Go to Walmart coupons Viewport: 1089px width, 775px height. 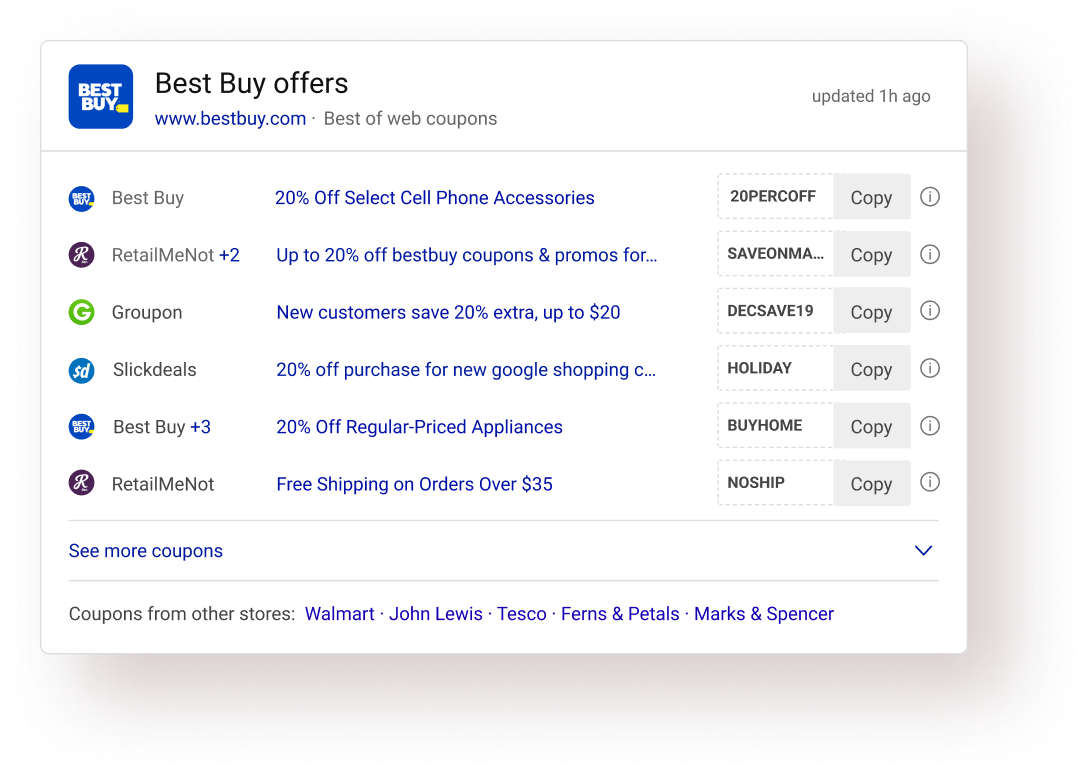(x=339, y=614)
